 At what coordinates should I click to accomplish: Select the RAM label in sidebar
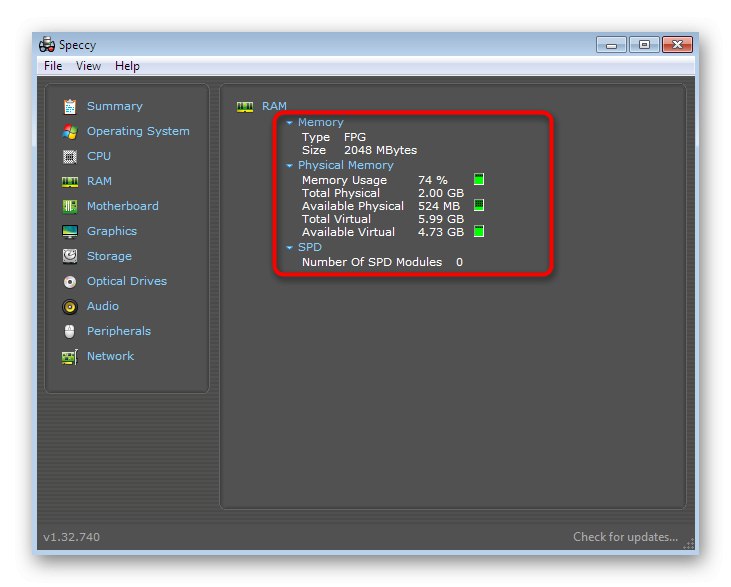coord(99,181)
